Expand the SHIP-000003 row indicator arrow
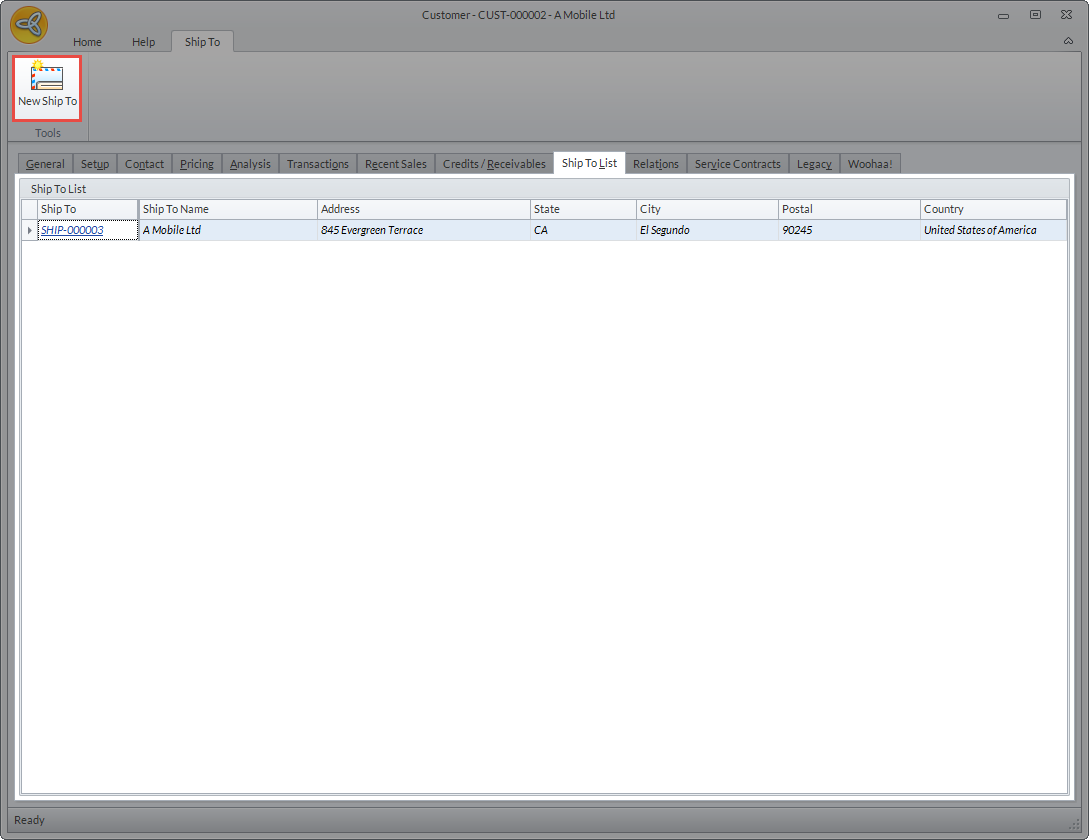 coord(30,231)
